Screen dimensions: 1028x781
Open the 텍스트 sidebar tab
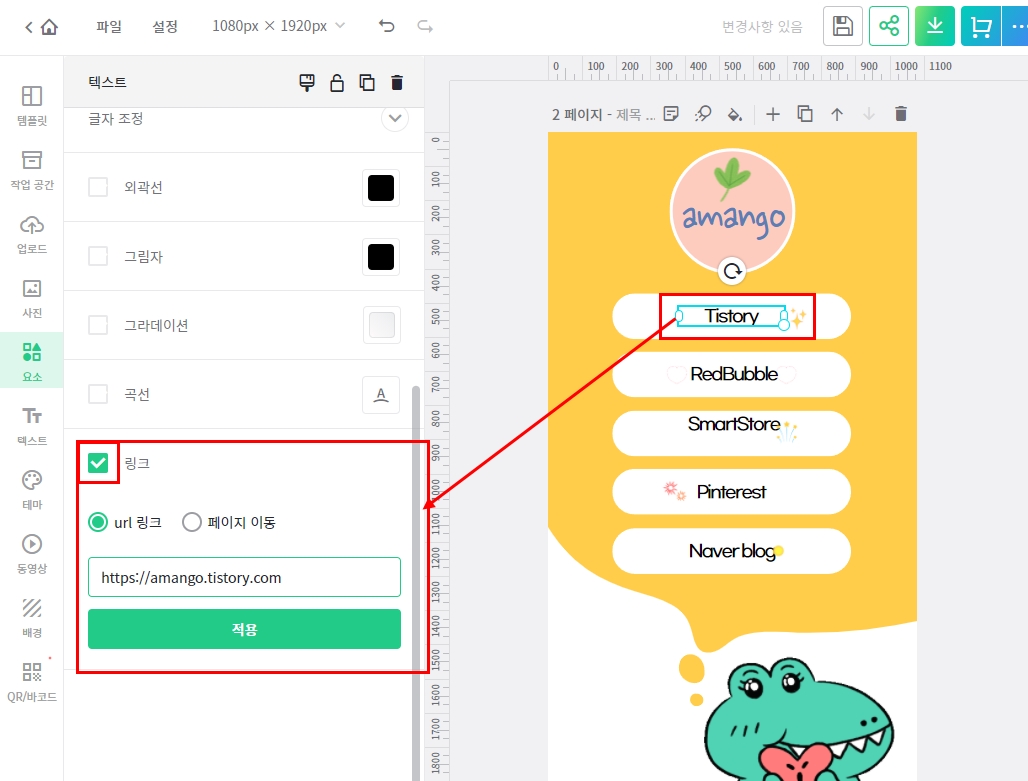[x=31, y=426]
